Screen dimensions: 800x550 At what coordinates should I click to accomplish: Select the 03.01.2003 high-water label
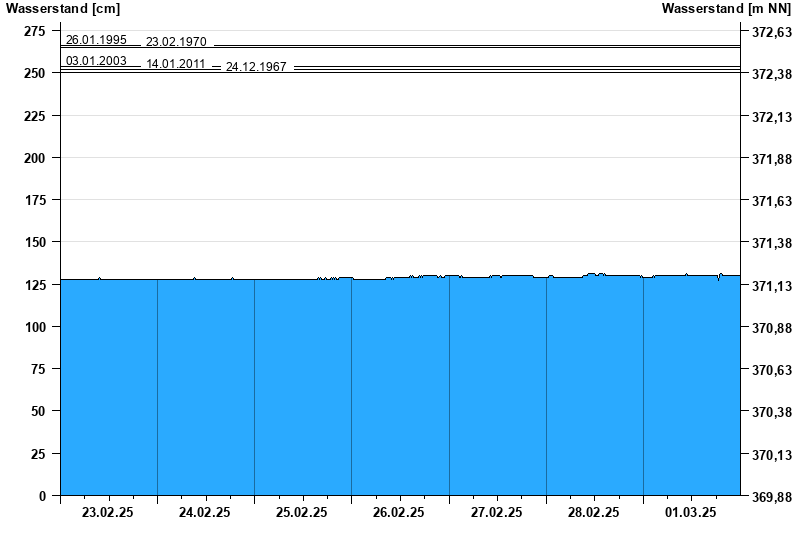coord(96,61)
